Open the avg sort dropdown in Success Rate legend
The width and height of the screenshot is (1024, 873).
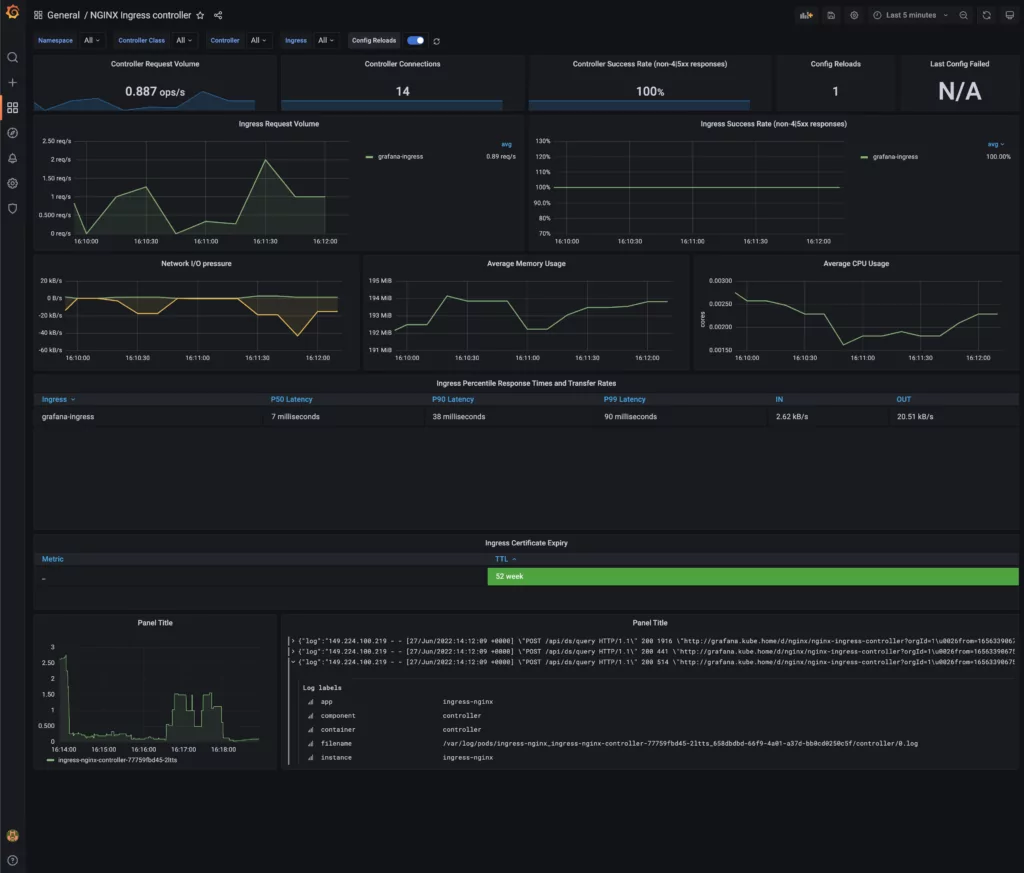(996, 144)
